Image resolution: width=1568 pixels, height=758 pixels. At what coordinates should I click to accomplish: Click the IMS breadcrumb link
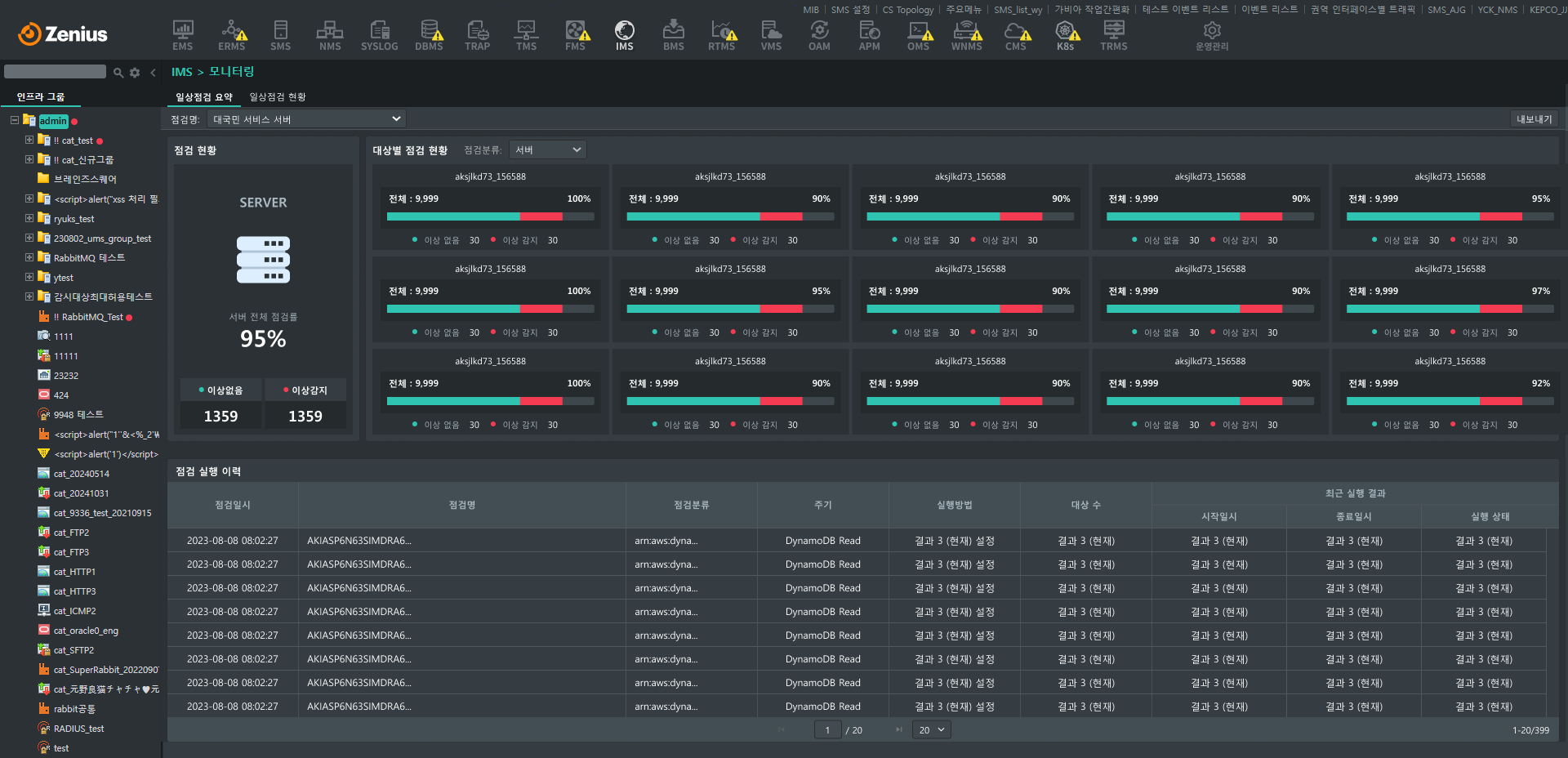tap(182, 72)
